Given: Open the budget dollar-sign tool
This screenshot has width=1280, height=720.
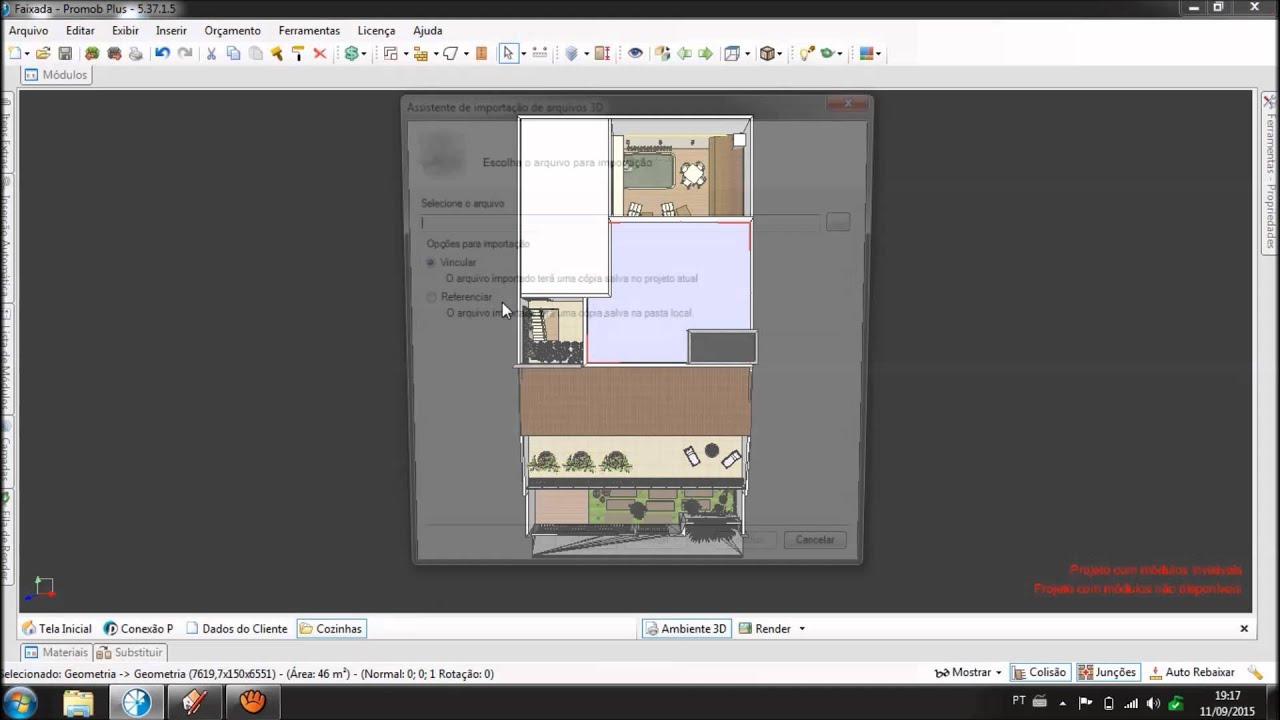Looking at the screenshot, I should [351, 54].
